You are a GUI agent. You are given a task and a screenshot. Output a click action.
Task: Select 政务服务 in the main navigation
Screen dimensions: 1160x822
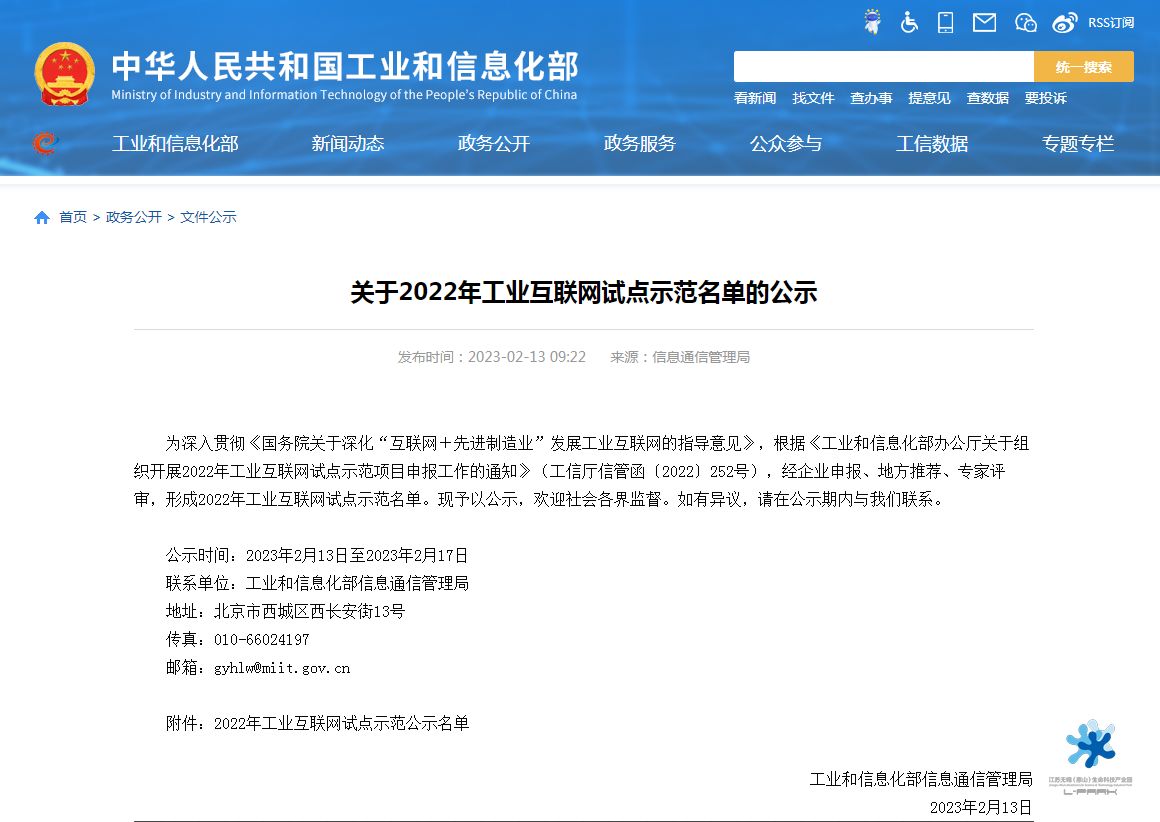(x=640, y=144)
